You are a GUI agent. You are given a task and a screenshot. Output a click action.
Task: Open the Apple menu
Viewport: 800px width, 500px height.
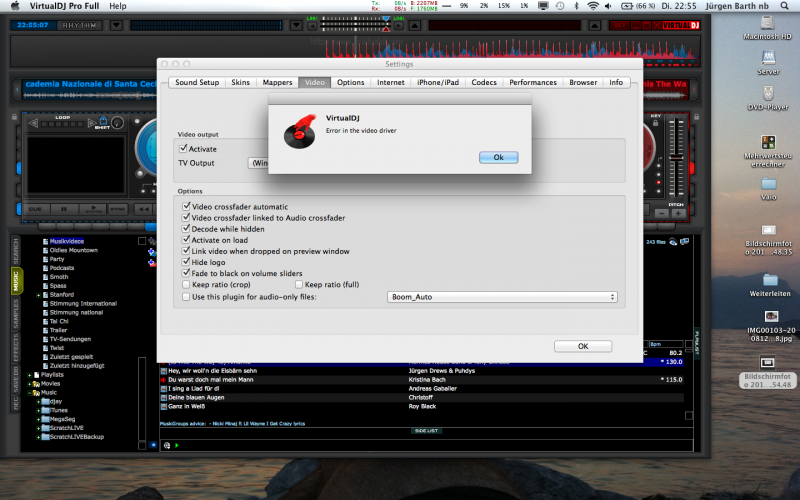point(15,6)
